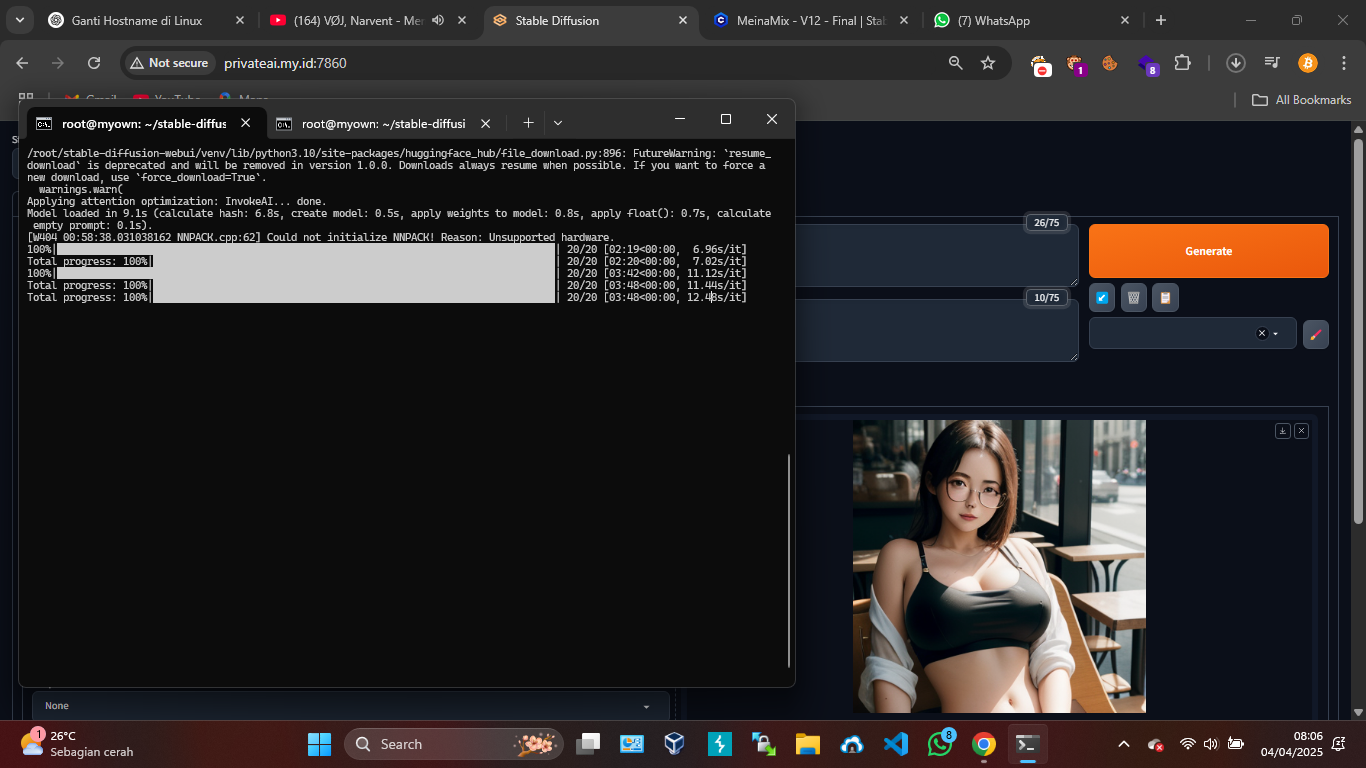Viewport: 1366px width, 768px height.
Task: Read generation parameters from prompt (arrow icon)
Action: point(1102,298)
